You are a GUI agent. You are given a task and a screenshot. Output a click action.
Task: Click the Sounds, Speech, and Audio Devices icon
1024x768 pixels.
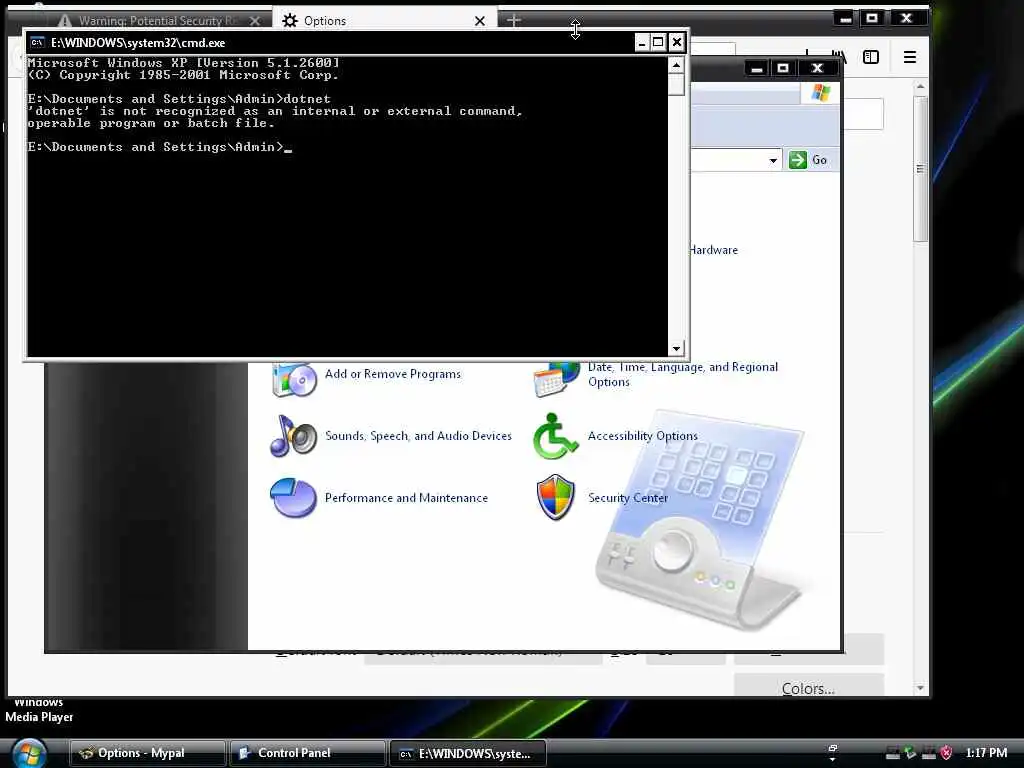(x=294, y=436)
